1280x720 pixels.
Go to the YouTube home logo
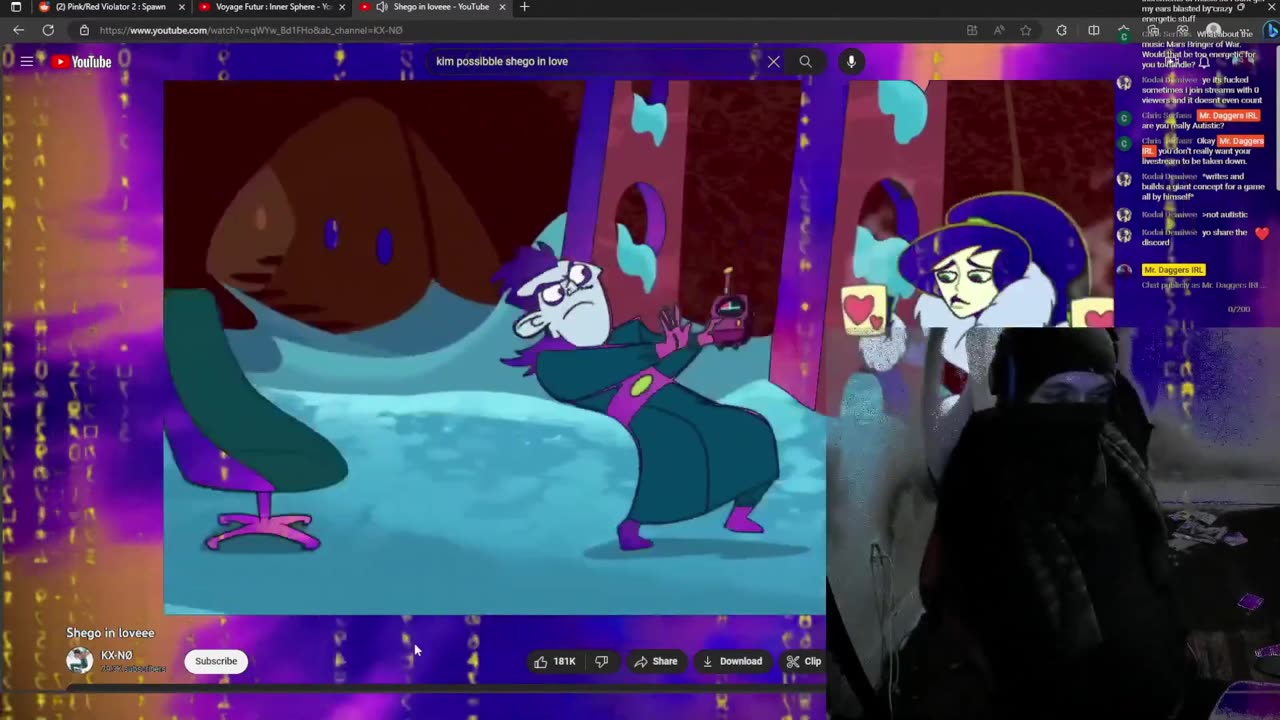point(82,62)
